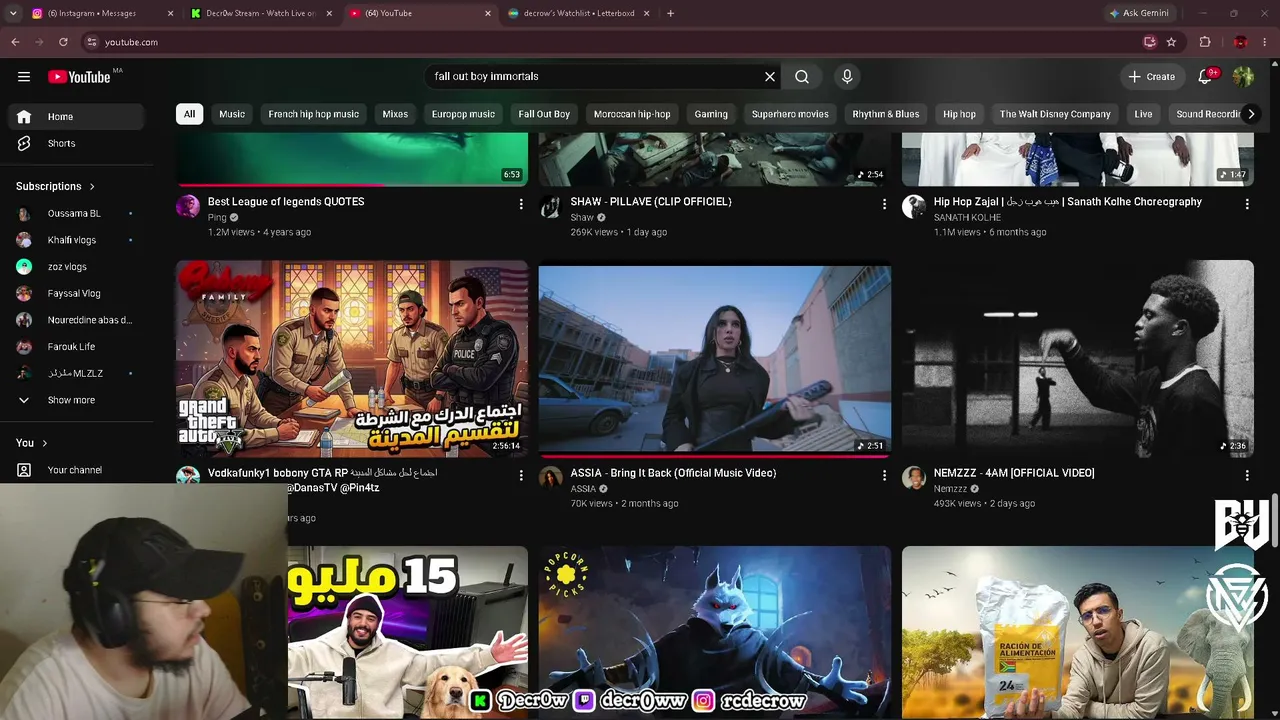
Task: Open the notifications bell
Action: coord(1206,77)
